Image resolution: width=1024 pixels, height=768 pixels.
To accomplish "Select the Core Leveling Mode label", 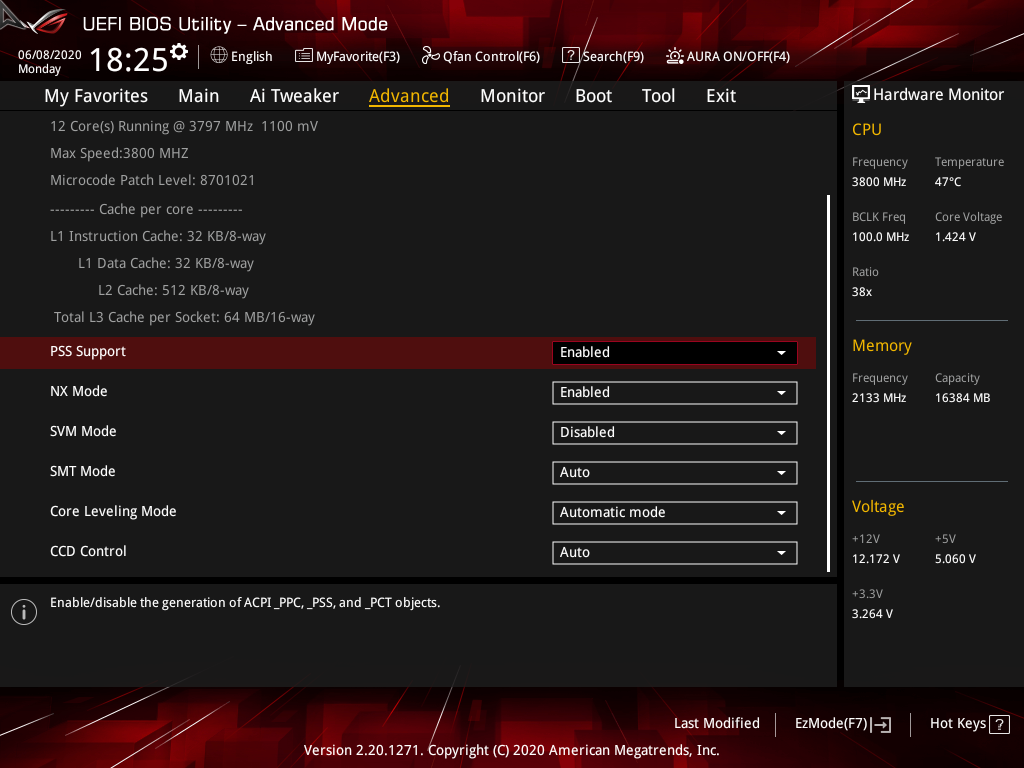I will [113, 511].
